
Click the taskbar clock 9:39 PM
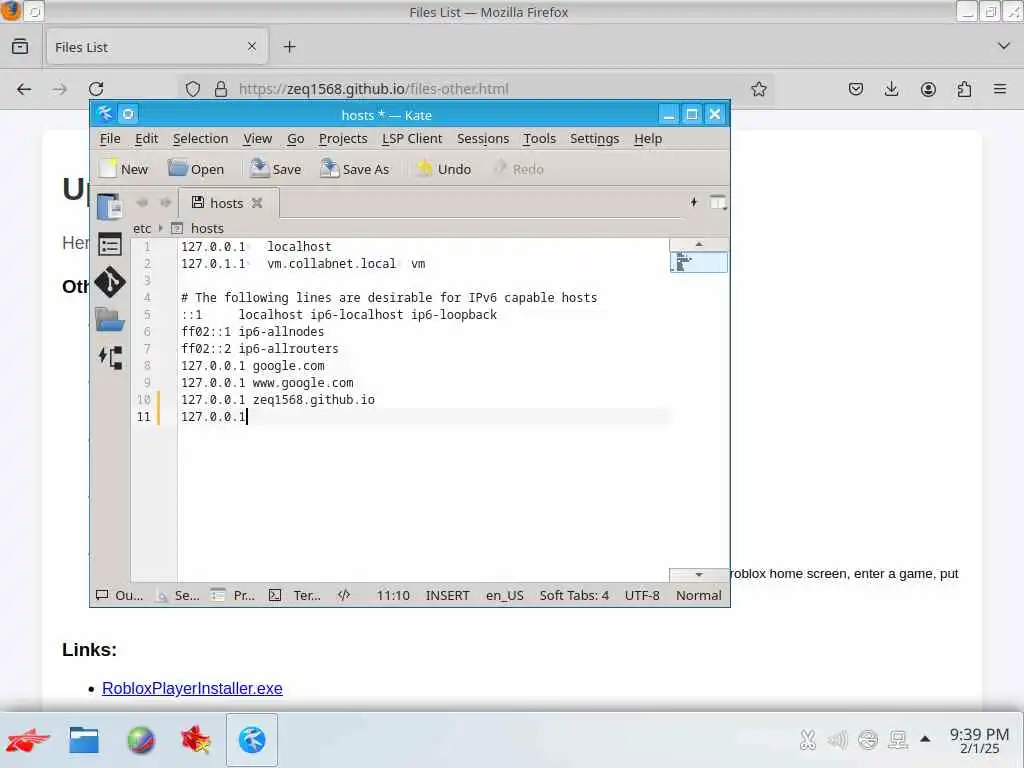979,741
